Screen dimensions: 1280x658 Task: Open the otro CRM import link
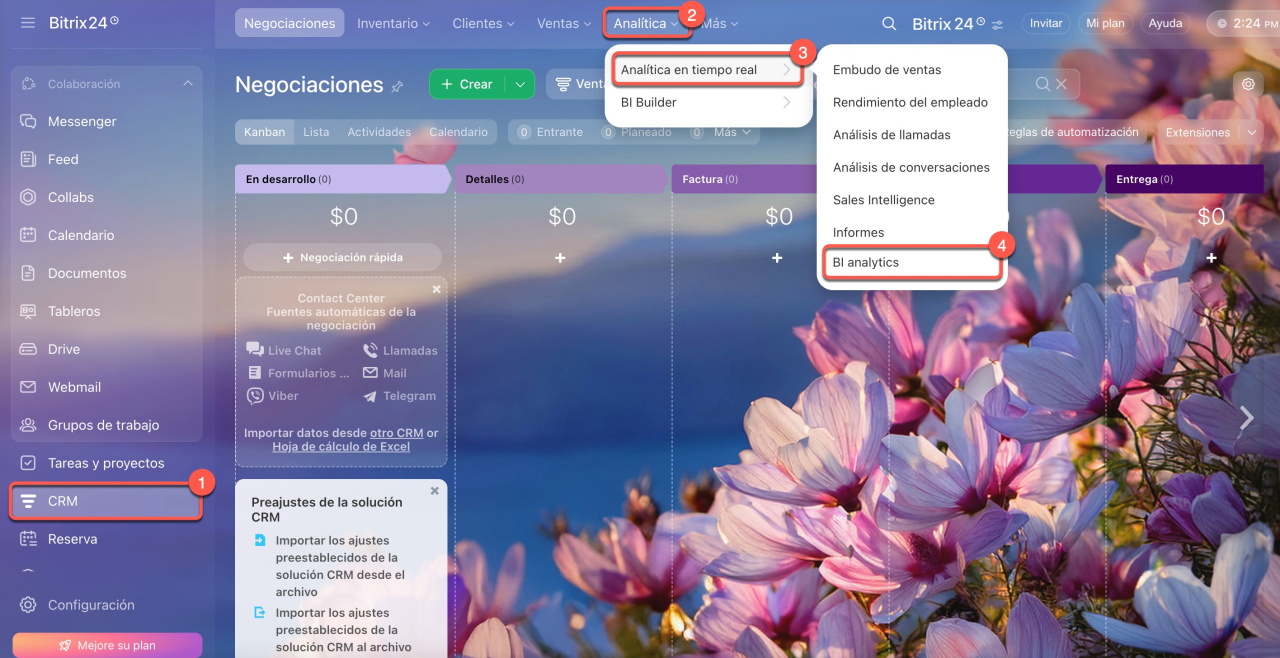click(396, 433)
